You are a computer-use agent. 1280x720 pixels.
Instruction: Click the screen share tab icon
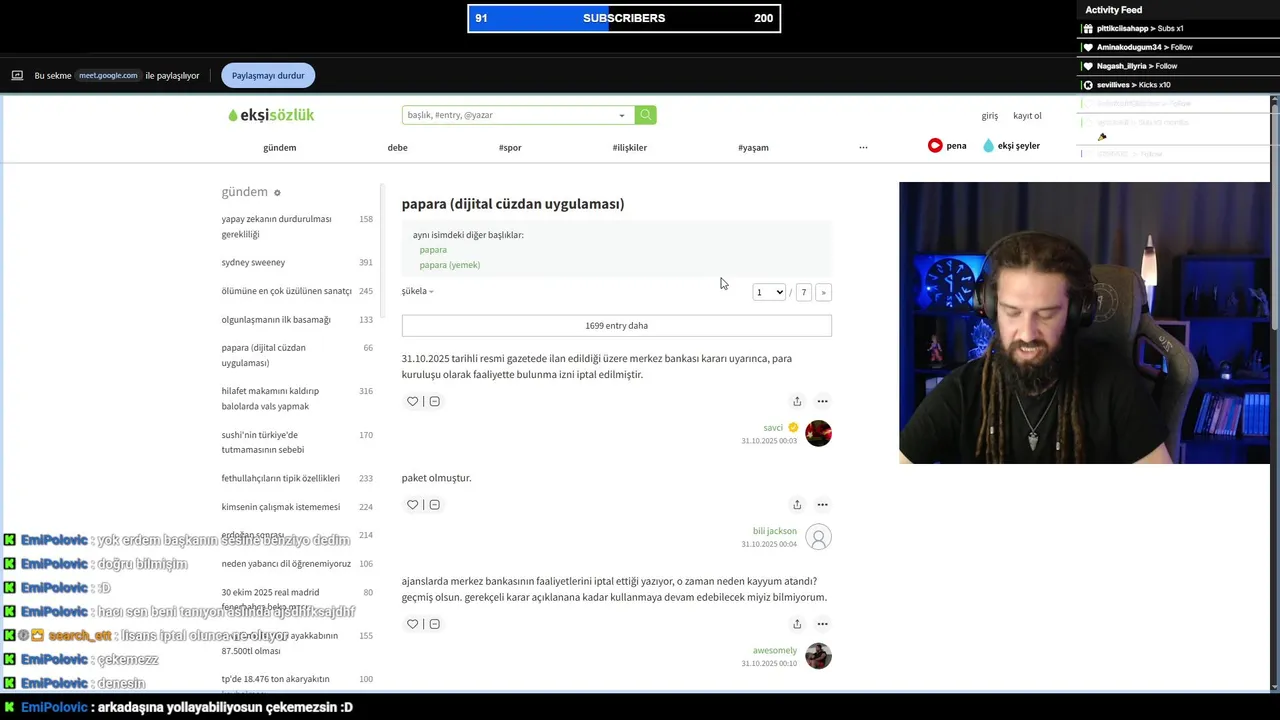[17, 76]
